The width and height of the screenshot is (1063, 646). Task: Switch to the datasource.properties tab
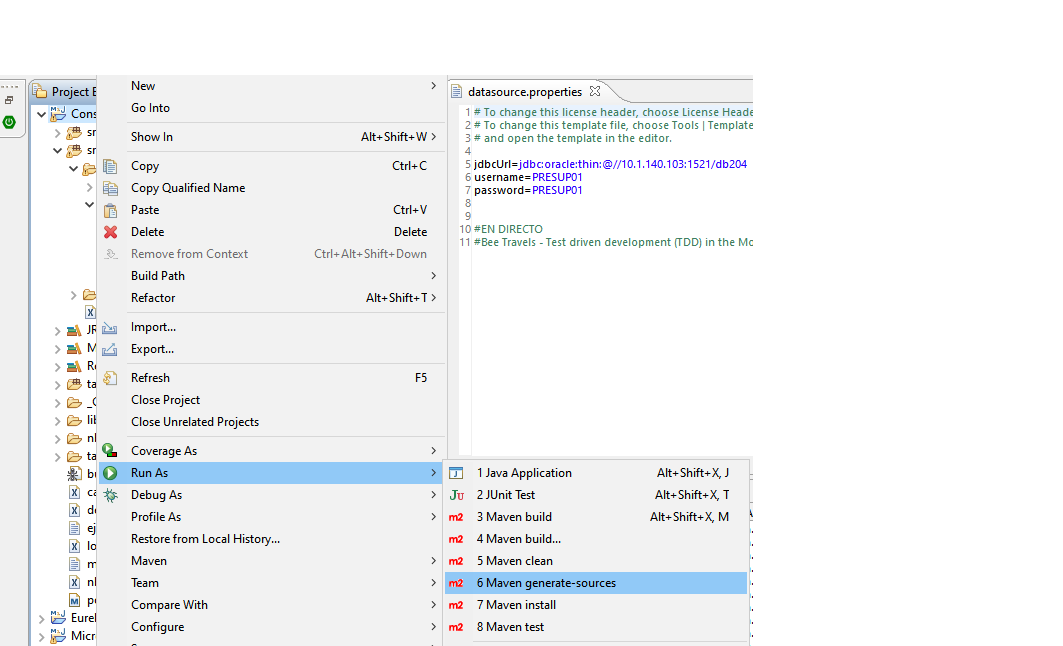tap(524, 92)
